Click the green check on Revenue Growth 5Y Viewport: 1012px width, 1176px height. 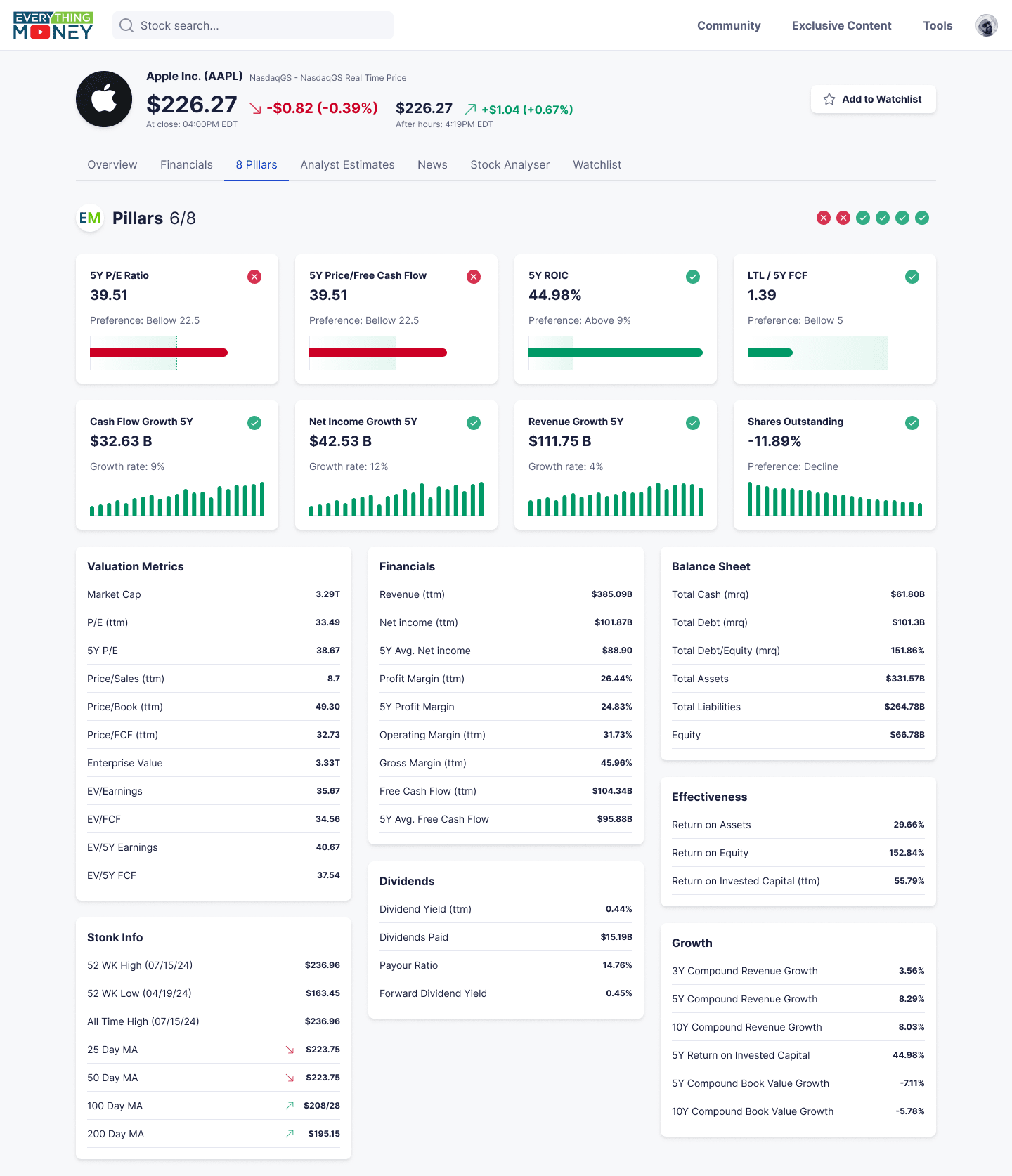click(x=693, y=423)
